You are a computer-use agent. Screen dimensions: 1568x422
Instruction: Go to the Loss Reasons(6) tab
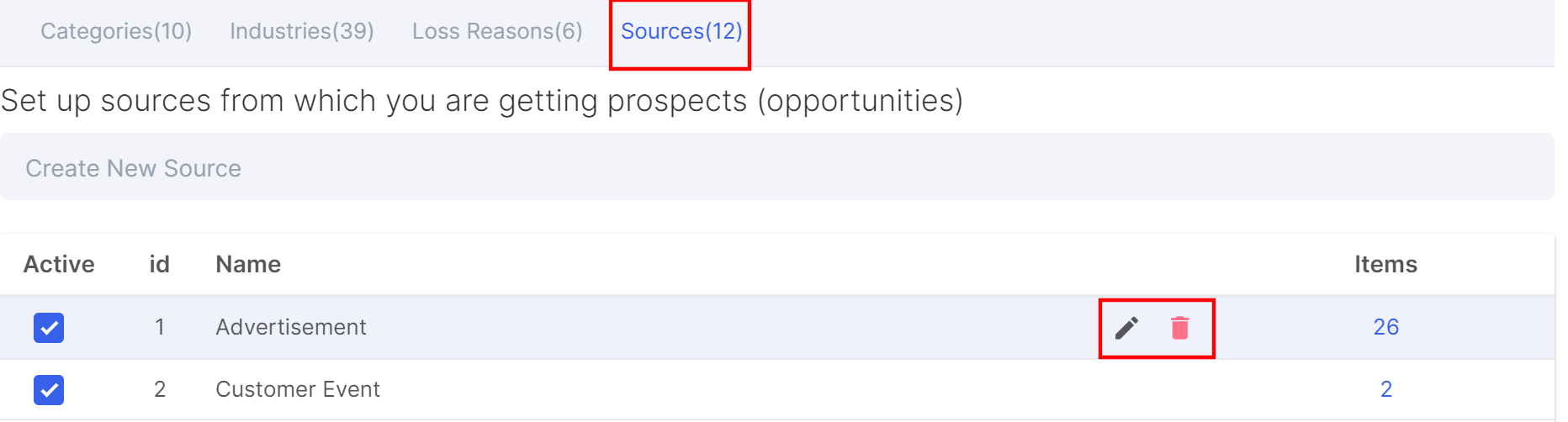click(x=497, y=31)
